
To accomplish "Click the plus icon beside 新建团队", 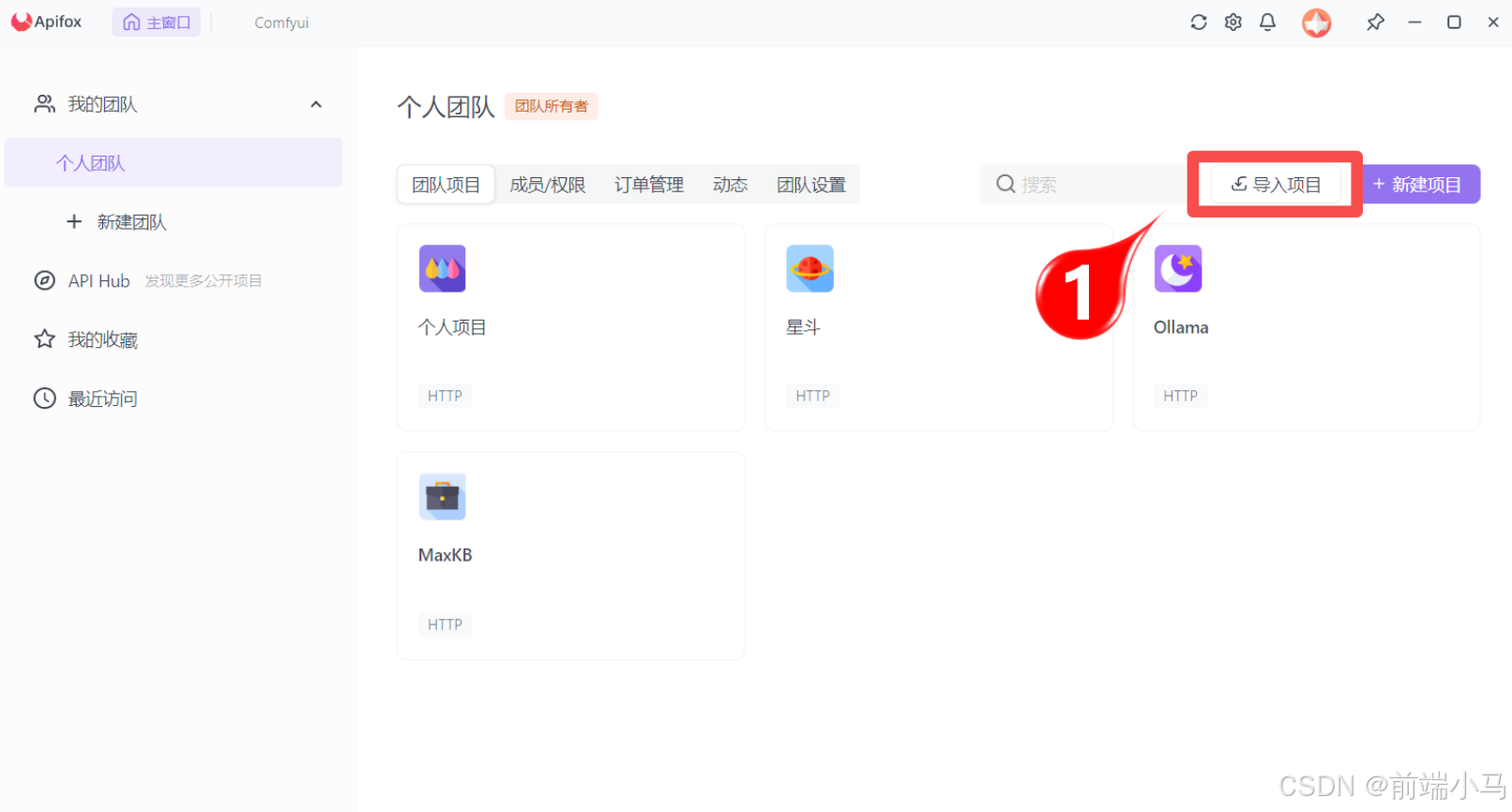I will click(x=74, y=221).
